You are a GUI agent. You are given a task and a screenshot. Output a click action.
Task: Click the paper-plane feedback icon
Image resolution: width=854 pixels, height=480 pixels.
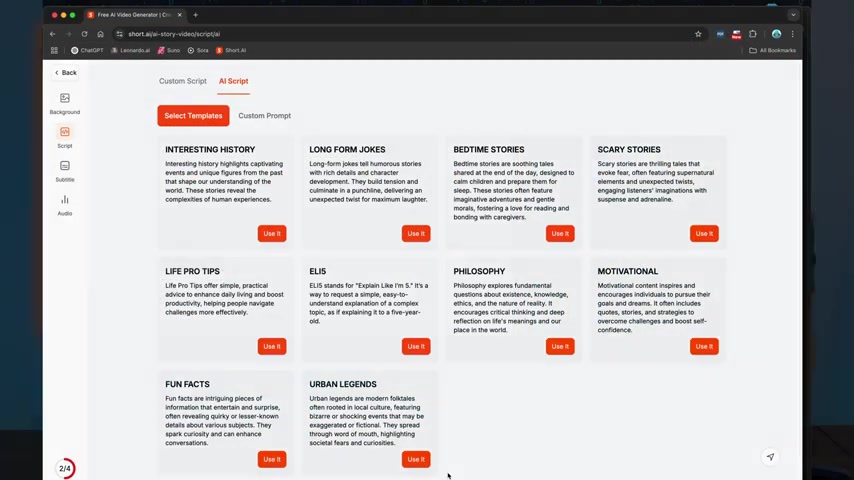[x=770, y=457]
